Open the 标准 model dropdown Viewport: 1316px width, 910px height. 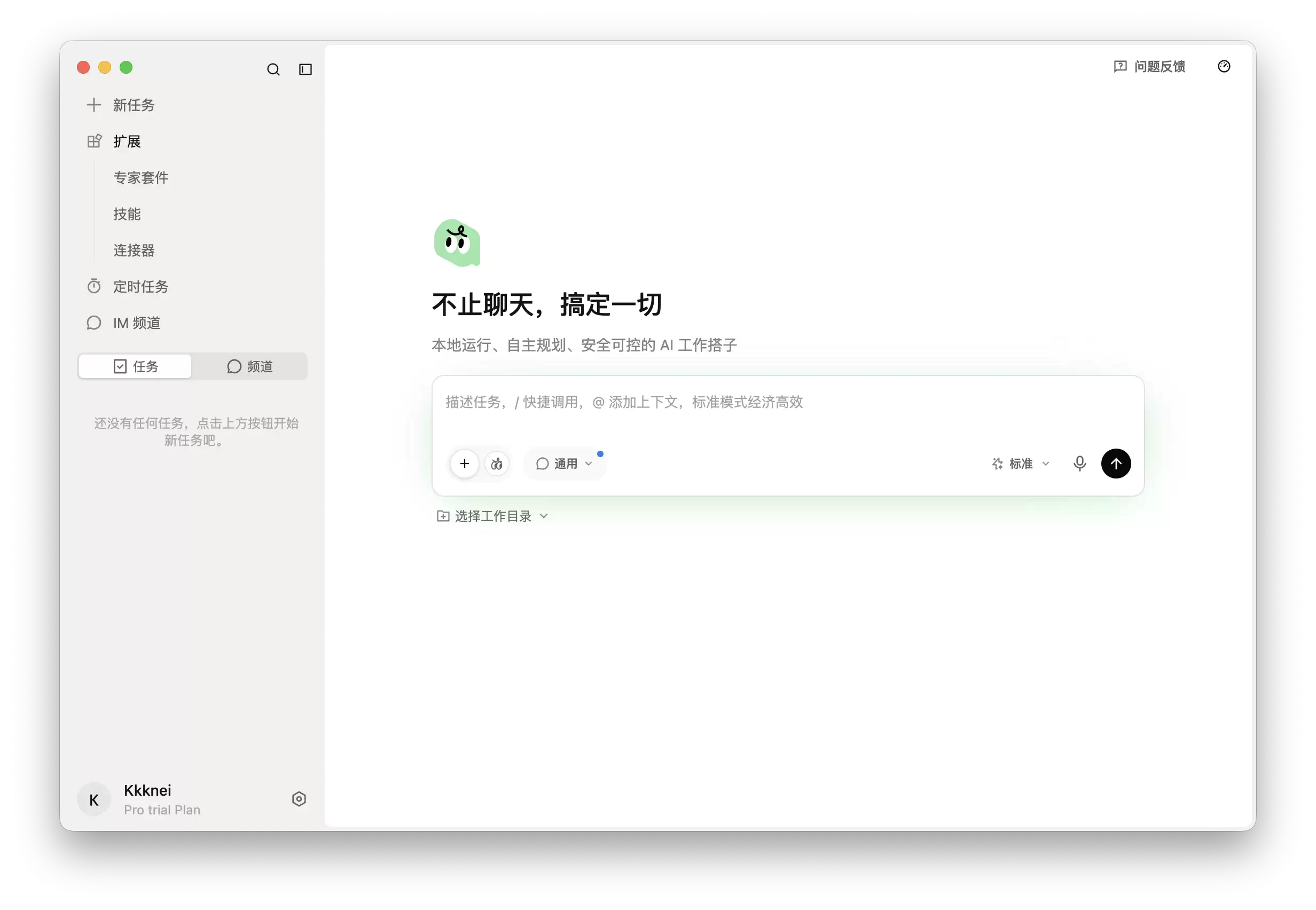click(1020, 464)
